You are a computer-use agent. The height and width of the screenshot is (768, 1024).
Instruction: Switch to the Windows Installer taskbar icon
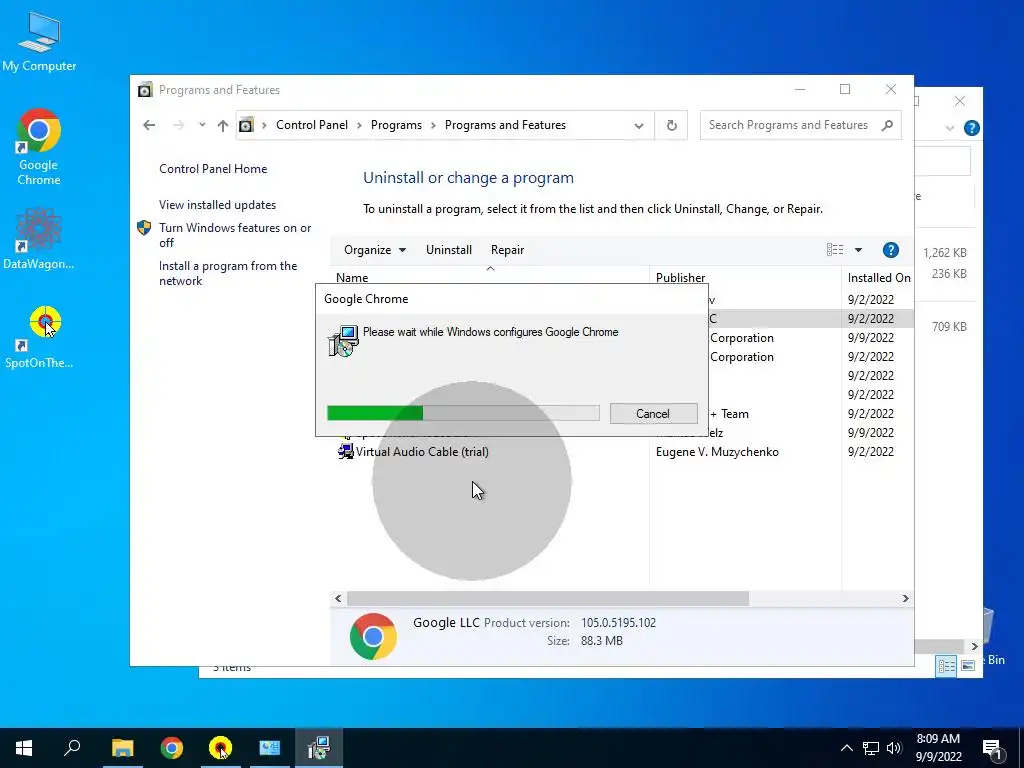click(319, 748)
